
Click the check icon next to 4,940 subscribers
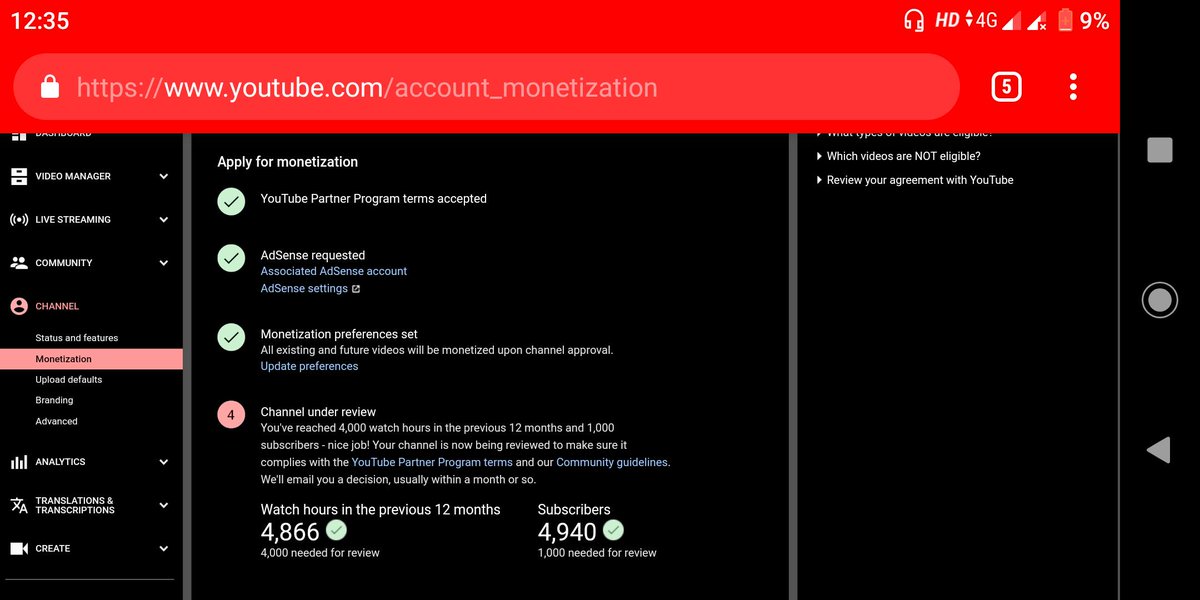point(614,530)
